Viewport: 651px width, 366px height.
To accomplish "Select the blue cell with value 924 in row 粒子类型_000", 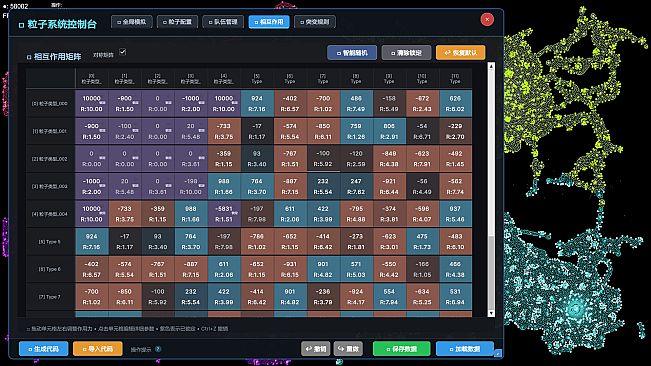I will (x=257, y=103).
